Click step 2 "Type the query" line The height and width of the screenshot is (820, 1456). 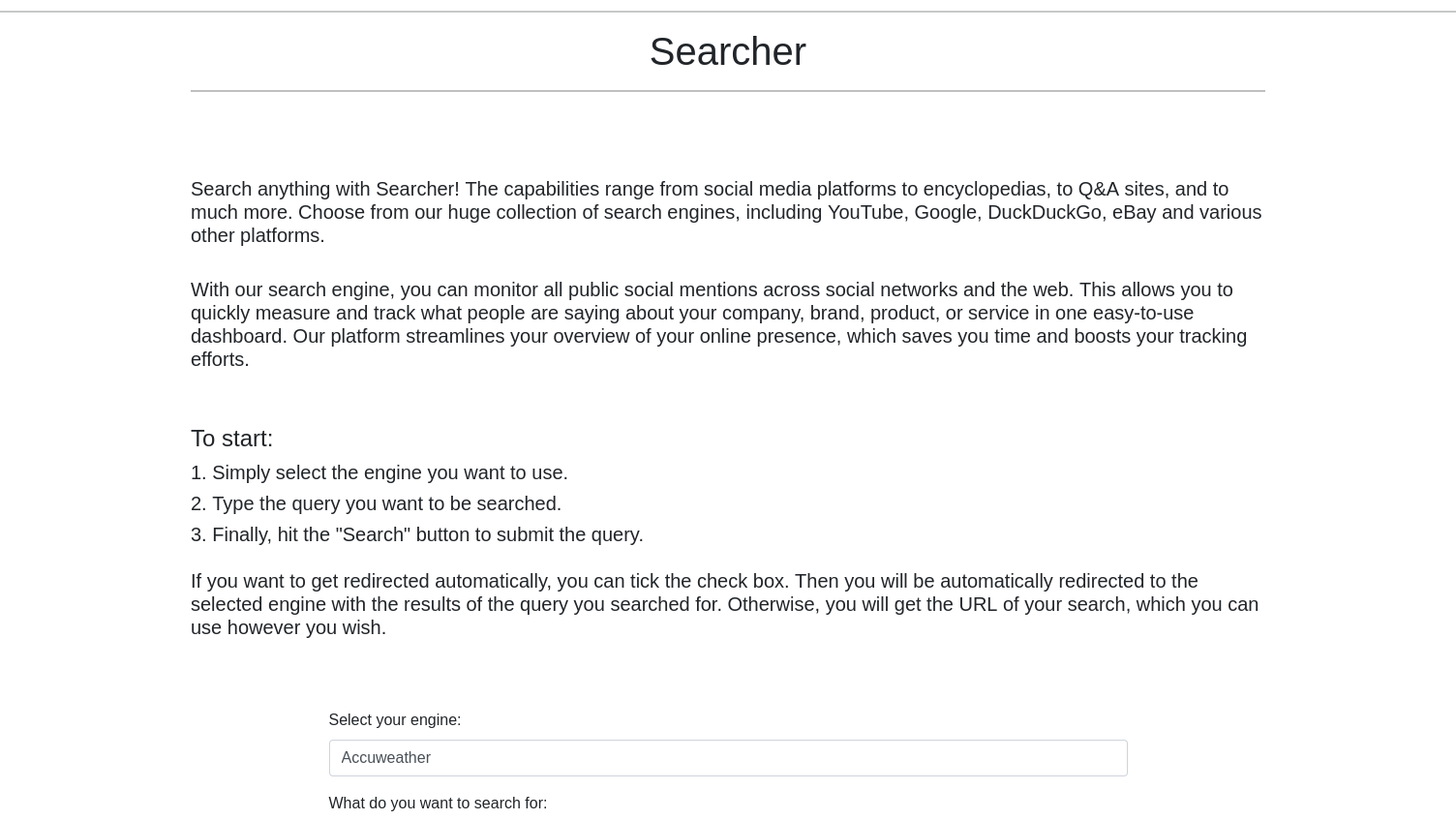[376, 503]
